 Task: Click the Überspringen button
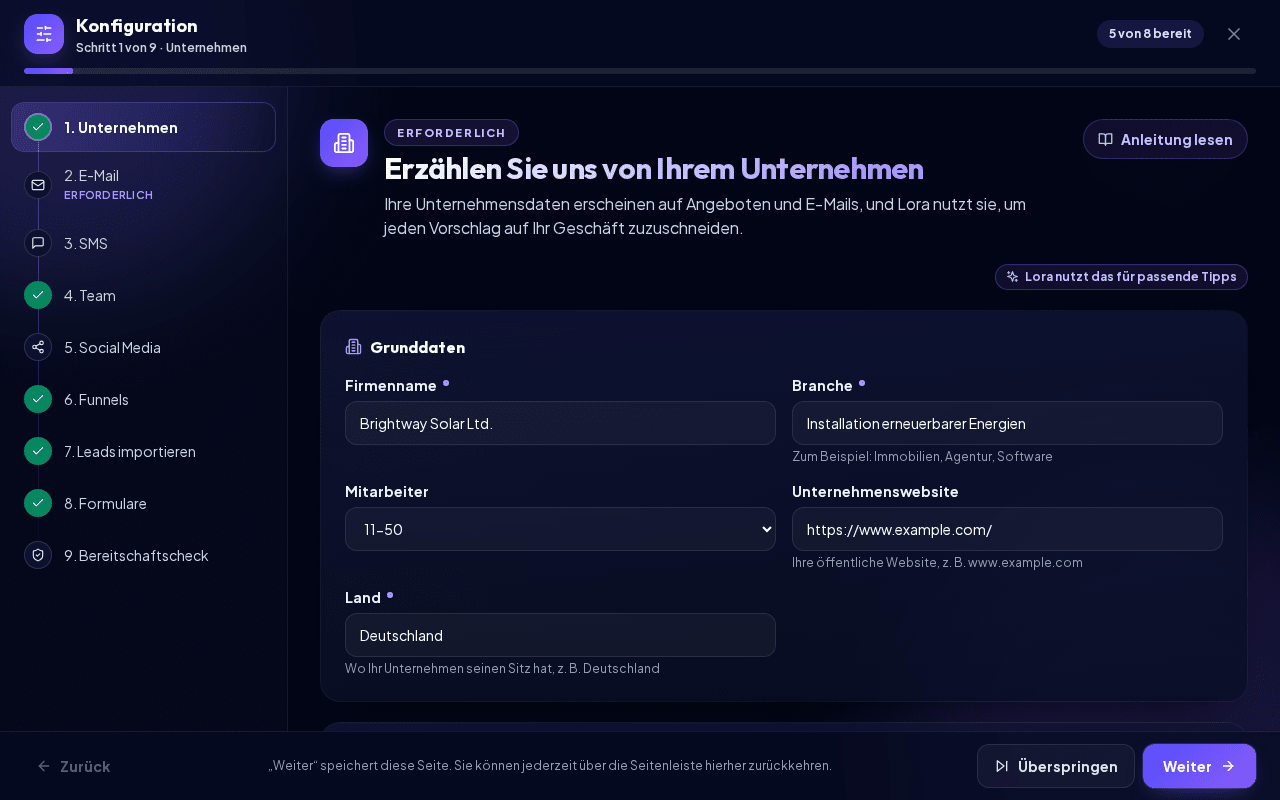click(1056, 766)
